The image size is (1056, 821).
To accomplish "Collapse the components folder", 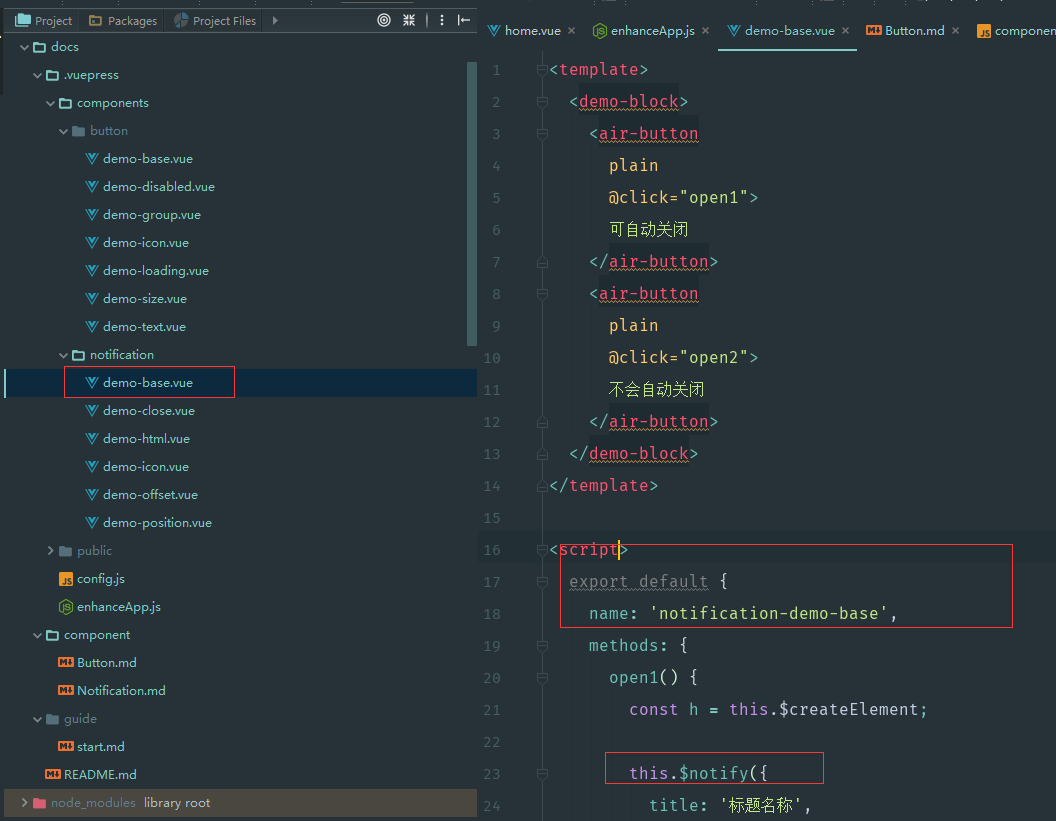I will click(x=51, y=103).
